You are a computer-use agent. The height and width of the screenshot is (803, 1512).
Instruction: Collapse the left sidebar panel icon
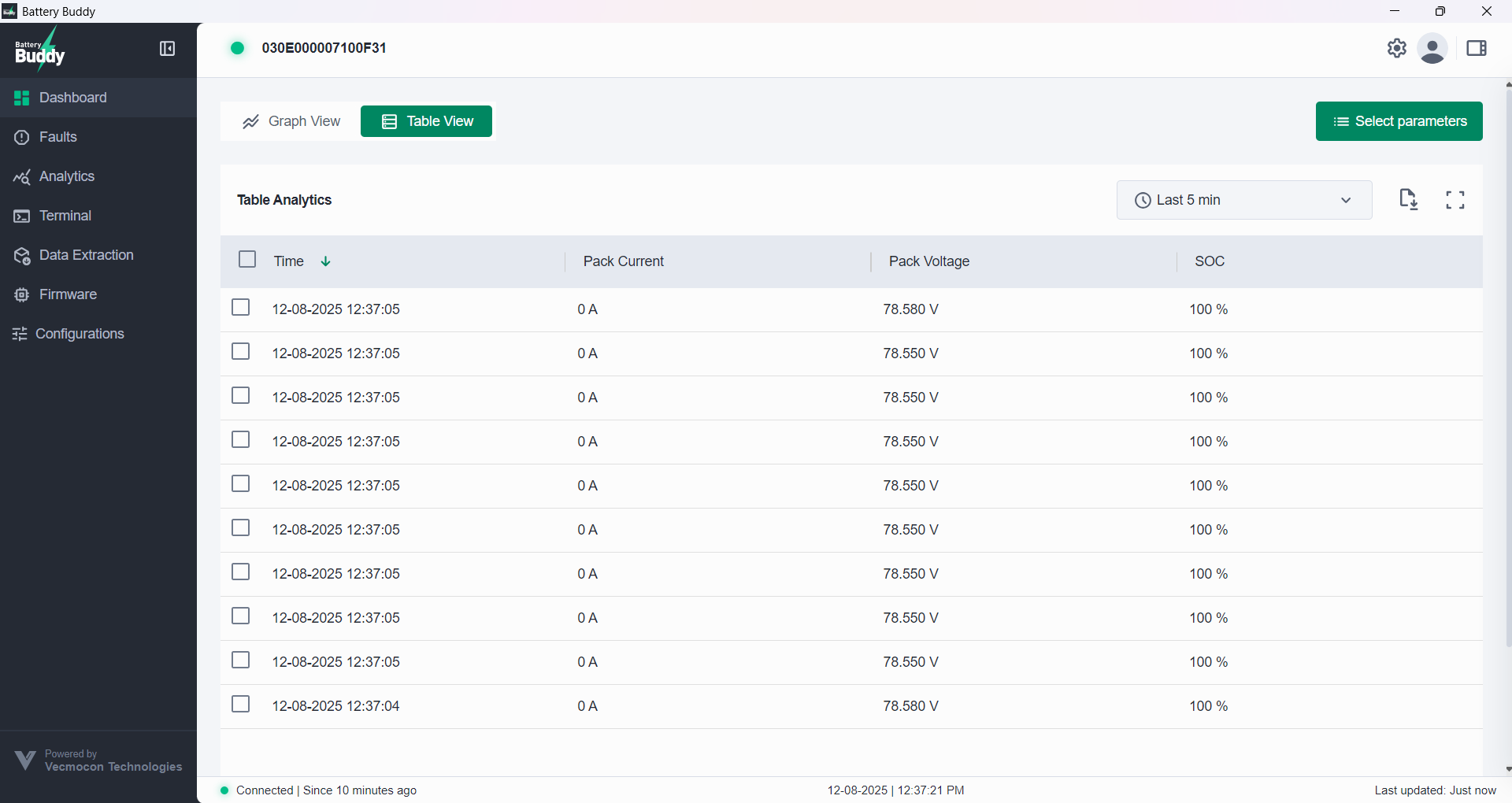point(167,49)
